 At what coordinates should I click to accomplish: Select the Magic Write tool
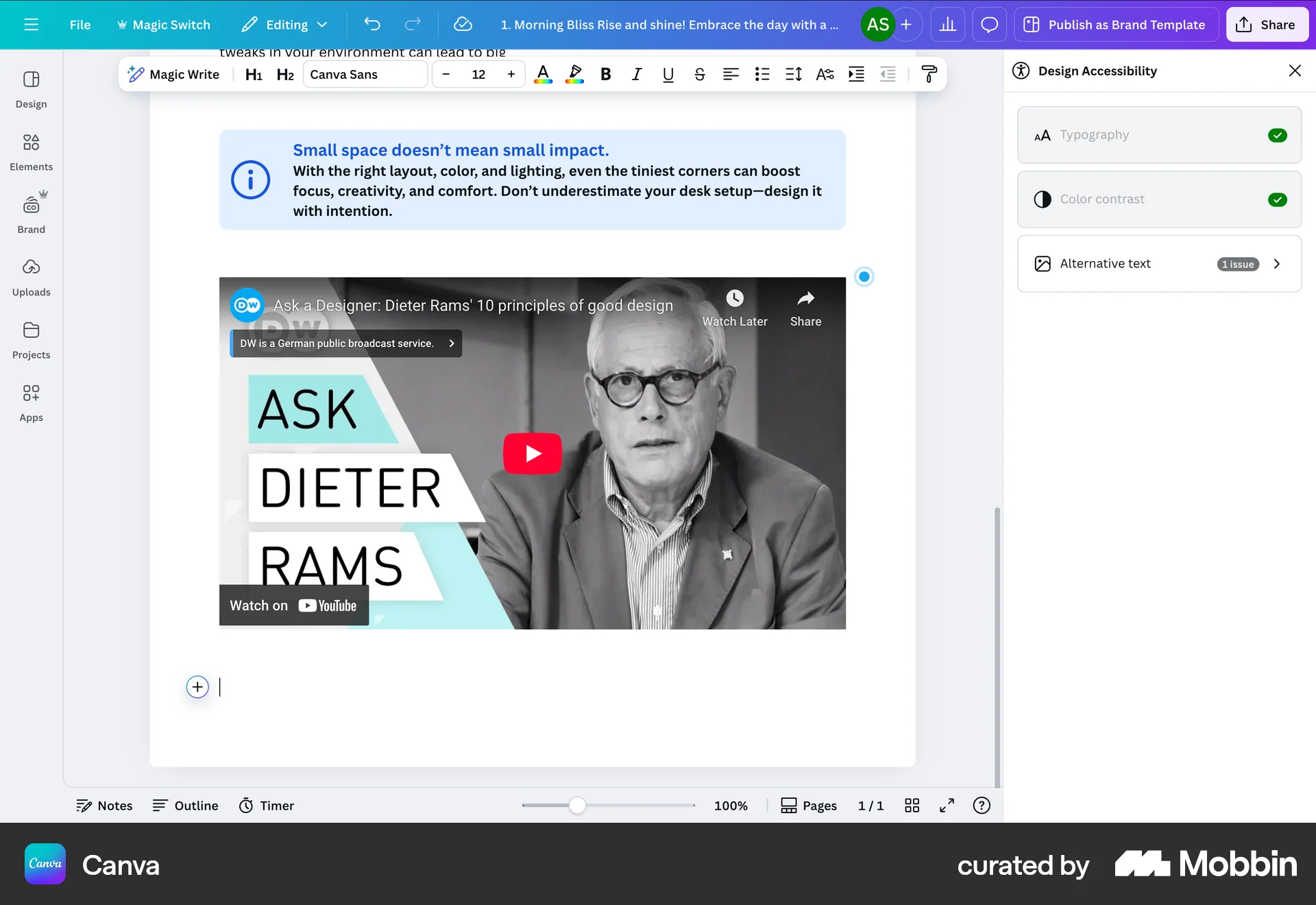point(173,74)
